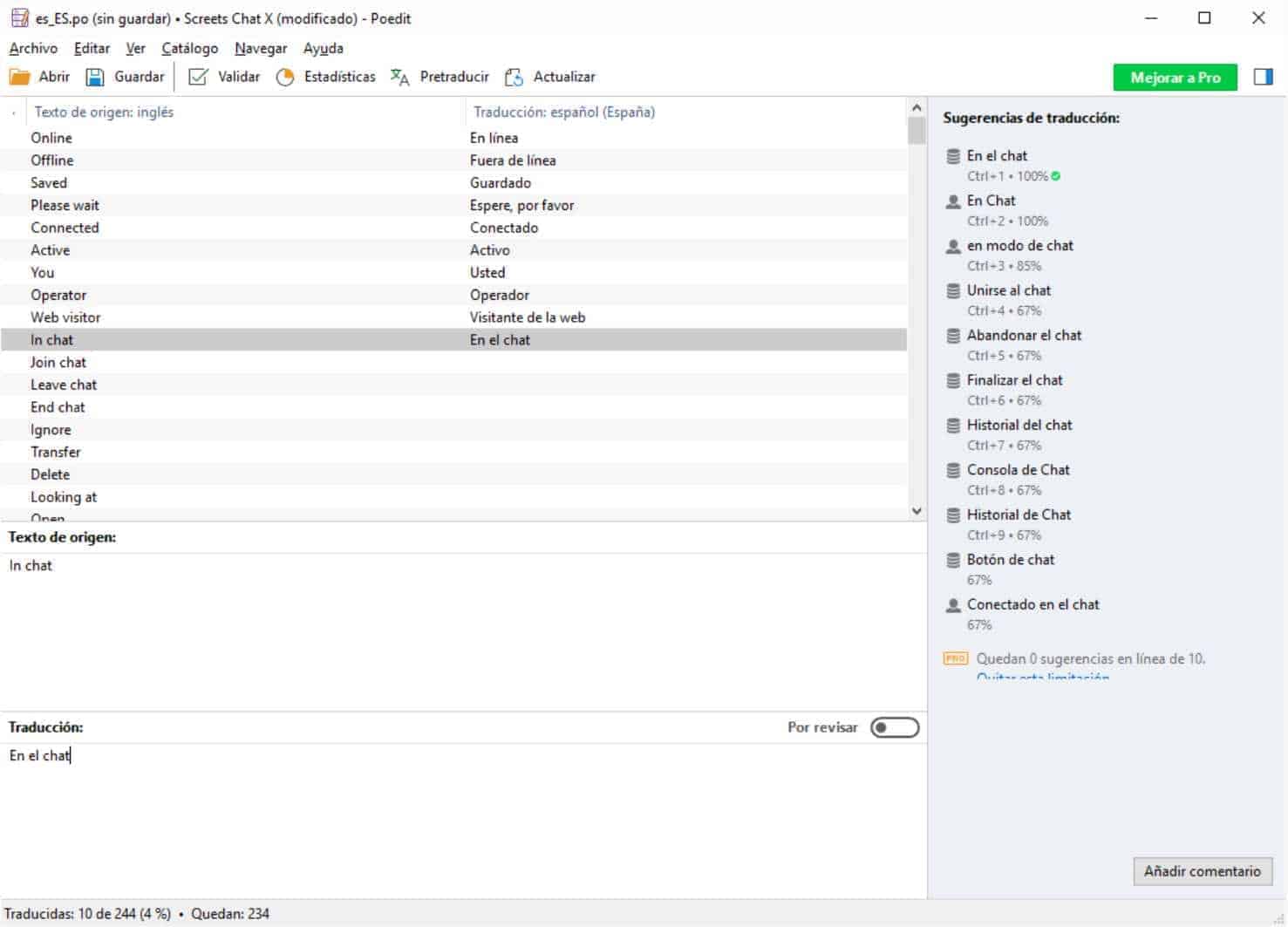Click the list scrollbar down arrow
The width and height of the screenshot is (1288, 927).
click(917, 512)
